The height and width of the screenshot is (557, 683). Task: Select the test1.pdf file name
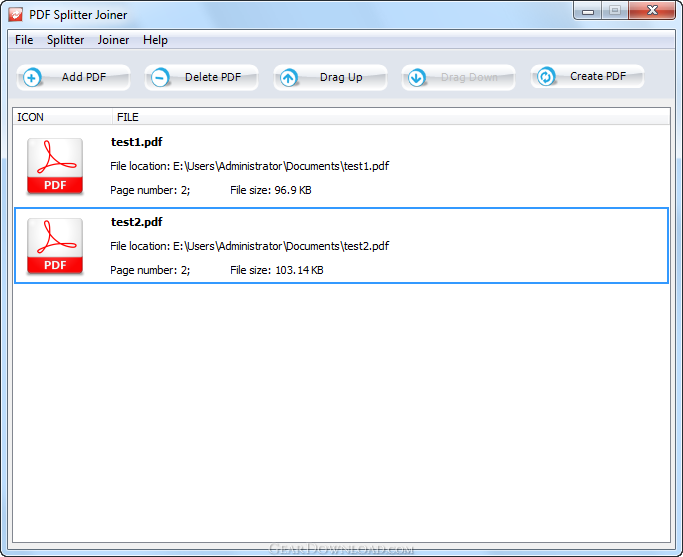pyautogui.click(x=136, y=142)
